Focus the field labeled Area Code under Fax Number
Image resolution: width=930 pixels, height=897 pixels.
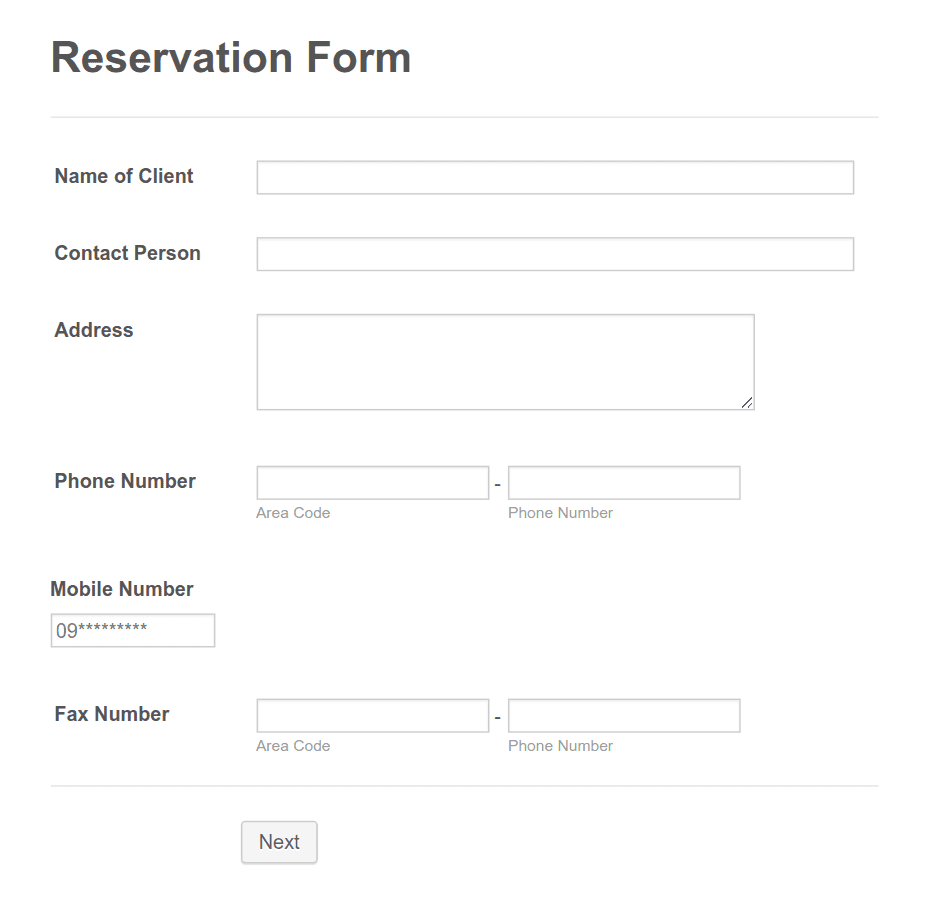tap(372, 715)
